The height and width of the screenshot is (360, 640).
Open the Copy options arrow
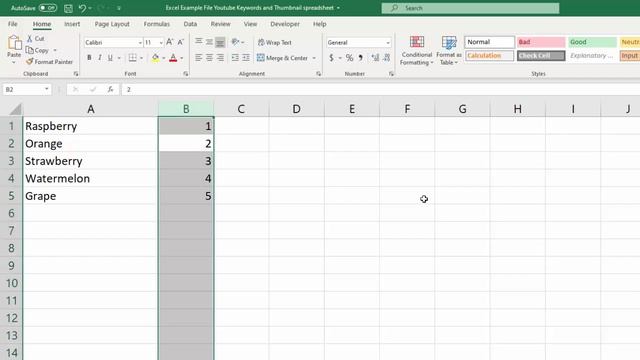[55, 50]
